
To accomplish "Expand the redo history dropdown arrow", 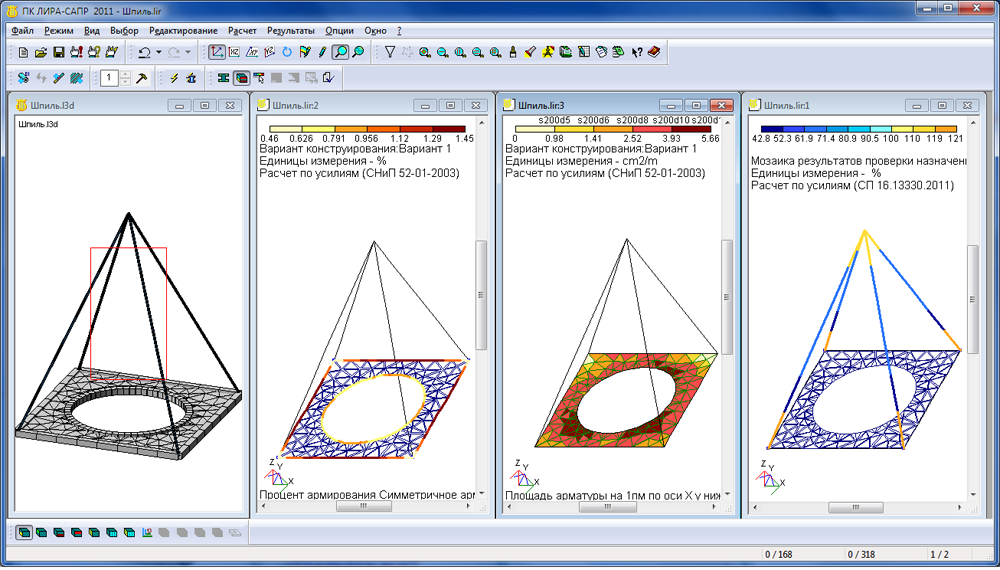I will [x=188, y=52].
